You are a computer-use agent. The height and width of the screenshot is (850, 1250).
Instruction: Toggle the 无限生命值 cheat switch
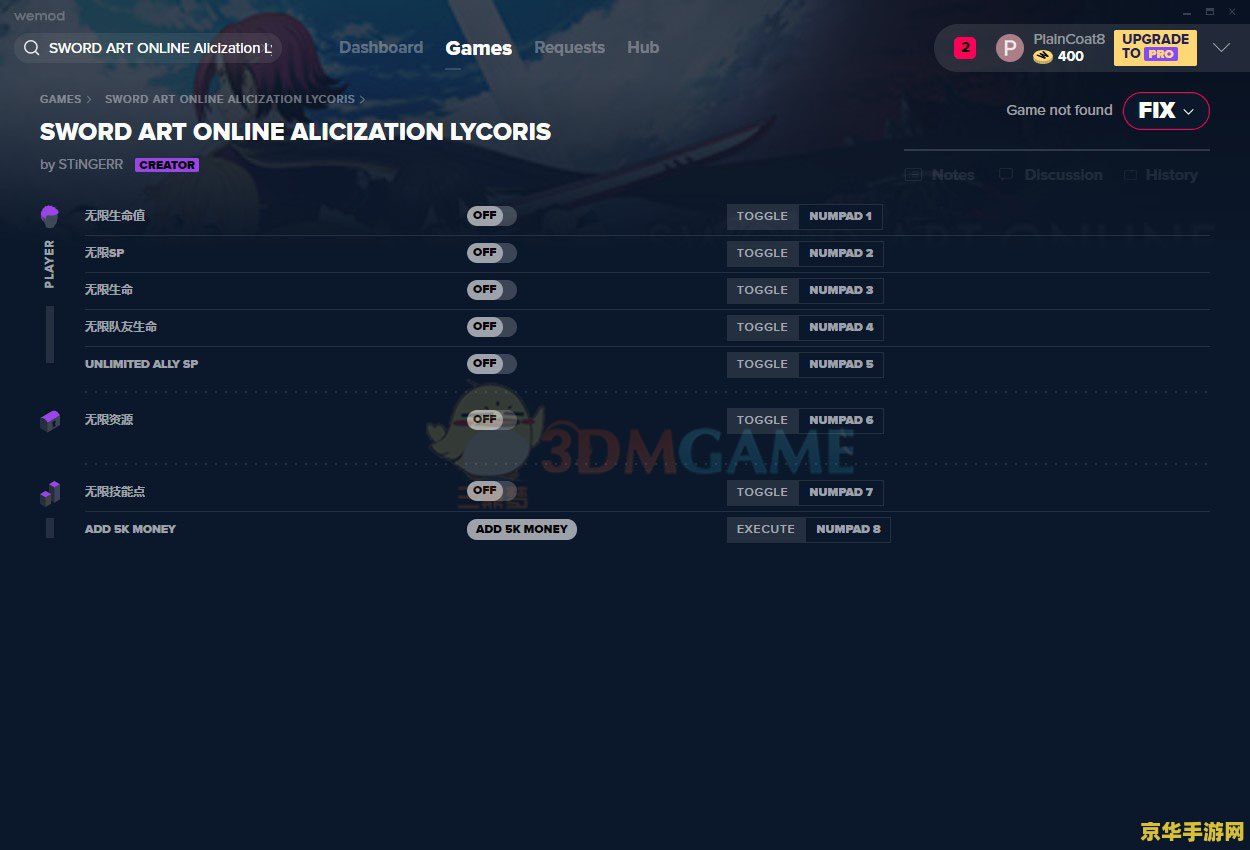(x=492, y=216)
